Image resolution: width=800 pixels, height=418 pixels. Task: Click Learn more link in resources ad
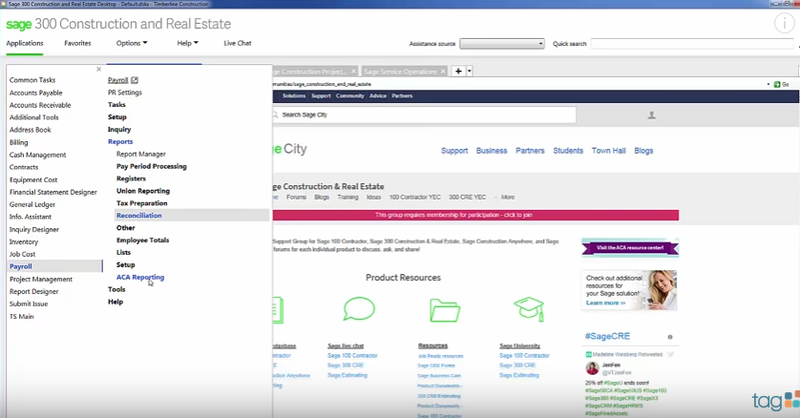(x=606, y=303)
